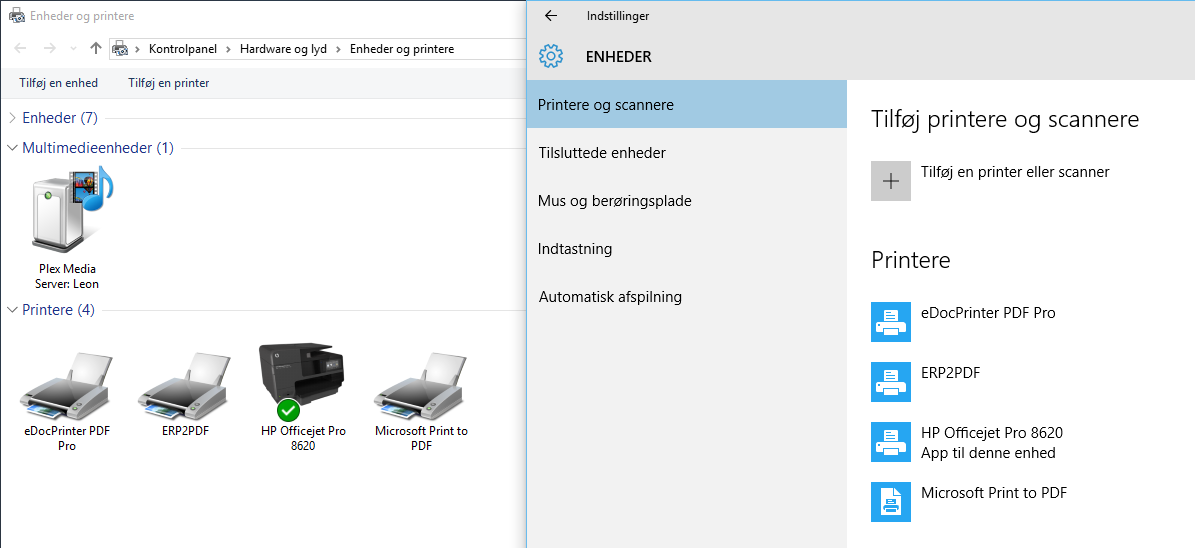Select the ERP2PDF printer icon in Control Panel

(x=184, y=386)
